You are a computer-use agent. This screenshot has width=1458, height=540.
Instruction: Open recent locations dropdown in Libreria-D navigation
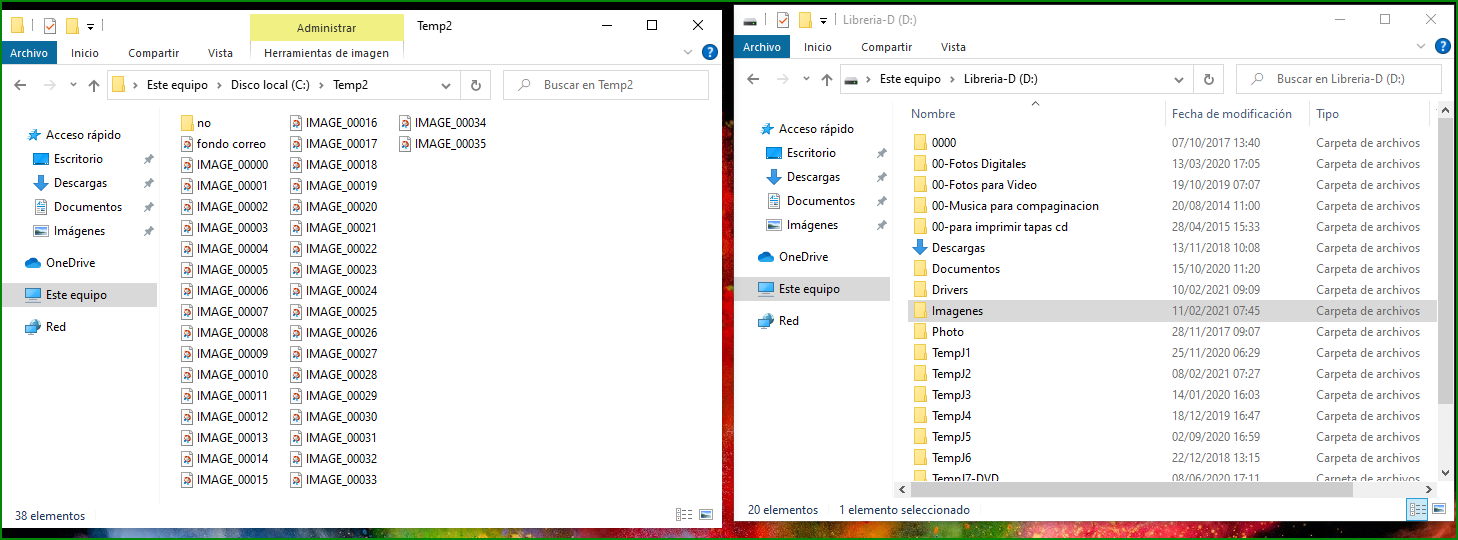click(x=806, y=79)
